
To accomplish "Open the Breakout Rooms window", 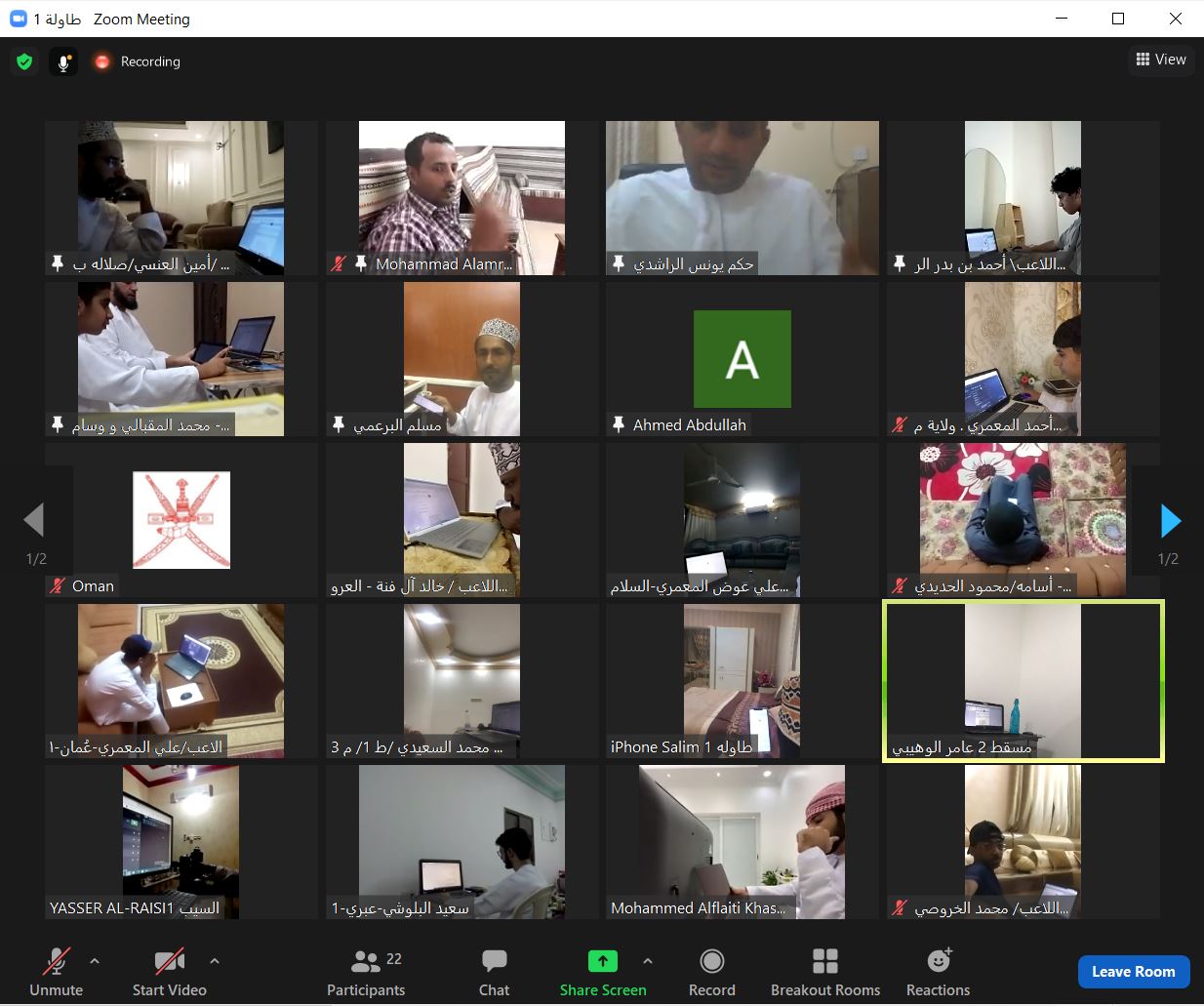I will (825, 973).
